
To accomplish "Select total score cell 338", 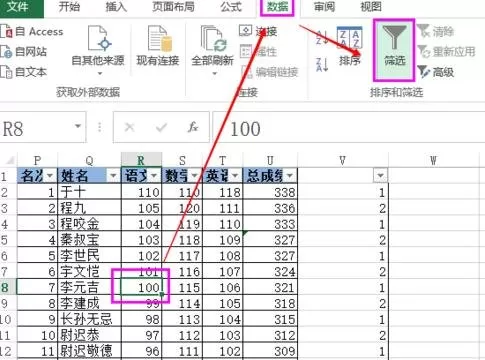I will (270, 192).
